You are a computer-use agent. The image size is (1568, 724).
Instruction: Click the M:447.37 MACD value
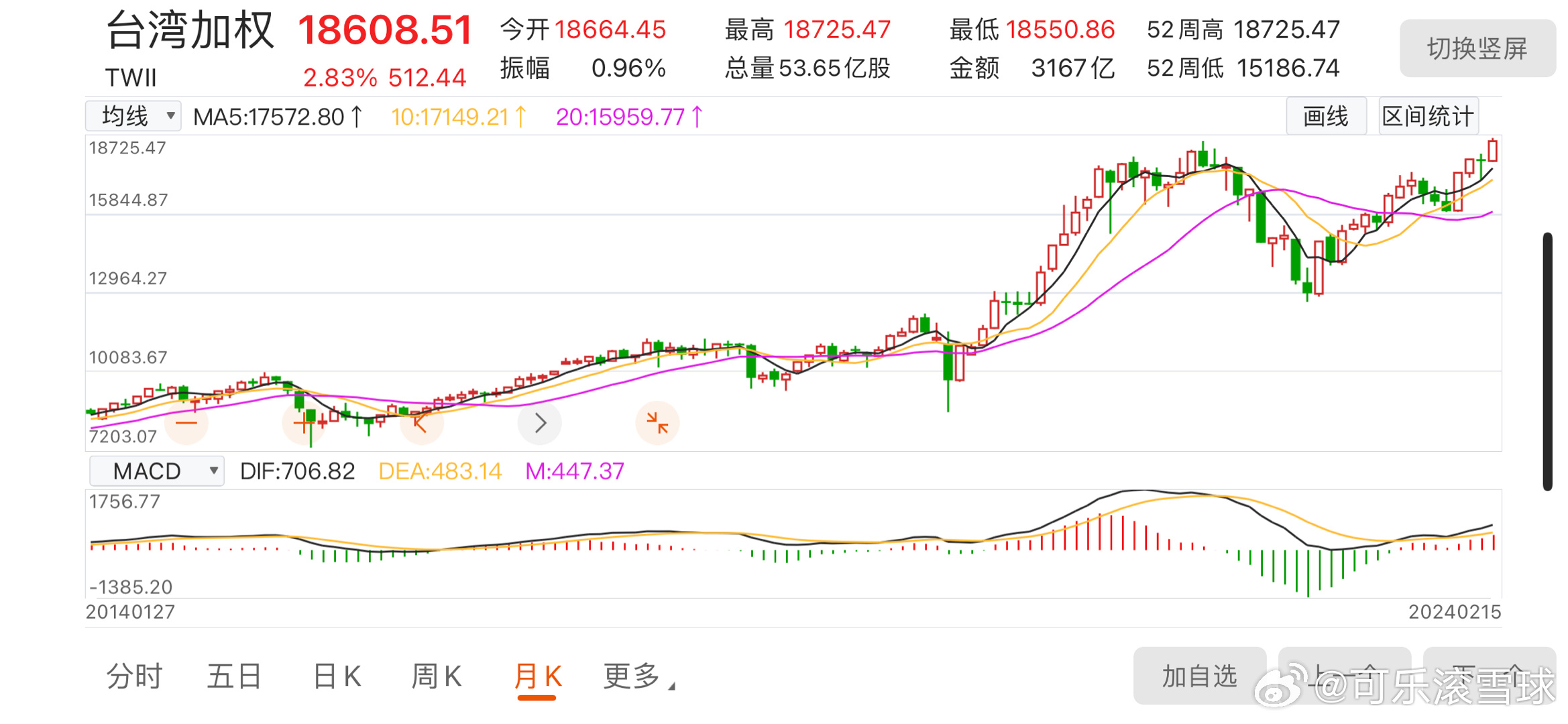click(575, 471)
